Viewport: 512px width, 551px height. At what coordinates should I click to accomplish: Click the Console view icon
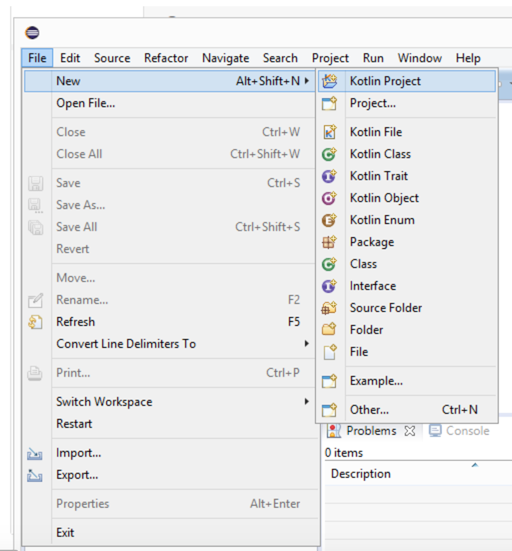pyautogui.click(x=435, y=431)
